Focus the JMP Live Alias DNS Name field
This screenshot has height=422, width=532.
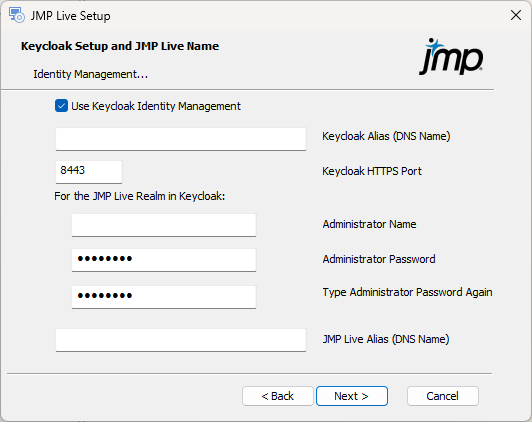click(181, 340)
